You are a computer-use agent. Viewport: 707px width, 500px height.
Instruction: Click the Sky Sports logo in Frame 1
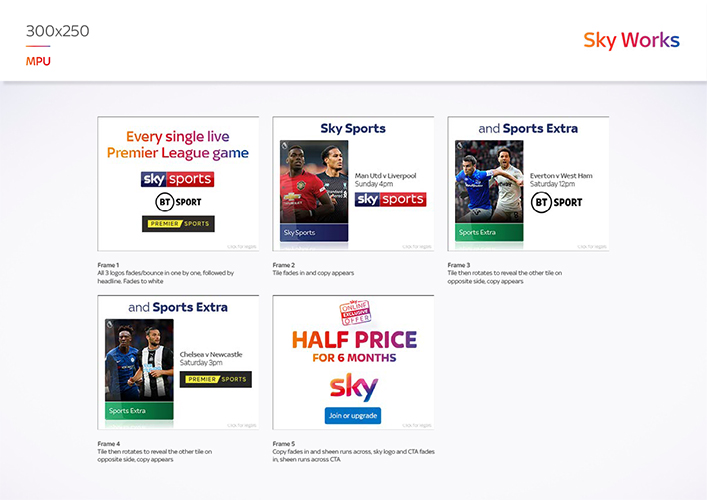(178, 179)
